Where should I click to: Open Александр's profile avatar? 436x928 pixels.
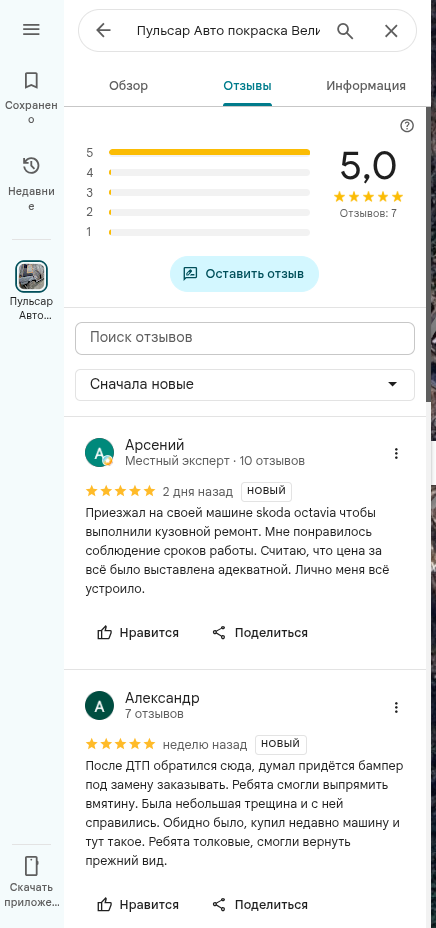point(99,706)
